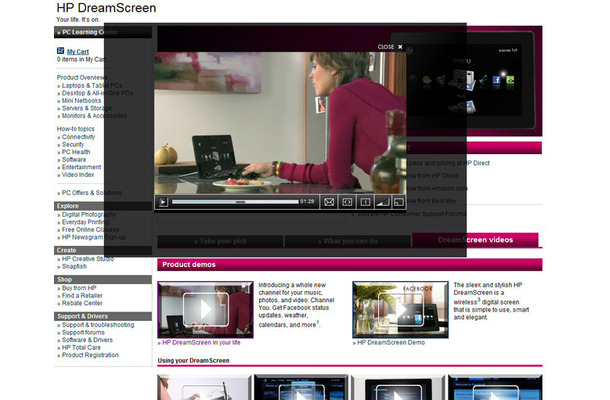Open the Software how-to topic
Screen dimensions: 610x400
point(74,160)
